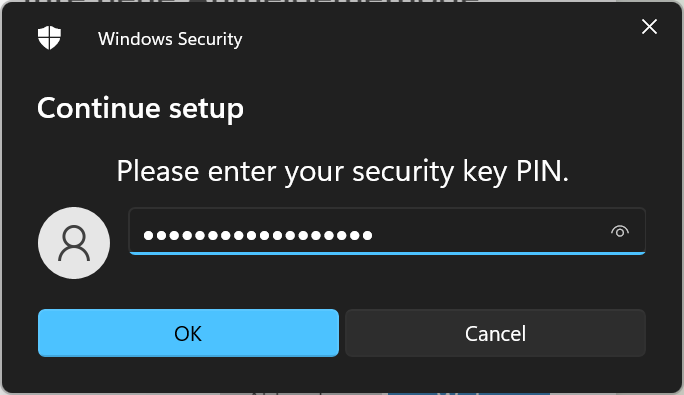Click the blue underline of PIN field
The image size is (684, 395).
(x=387, y=253)
